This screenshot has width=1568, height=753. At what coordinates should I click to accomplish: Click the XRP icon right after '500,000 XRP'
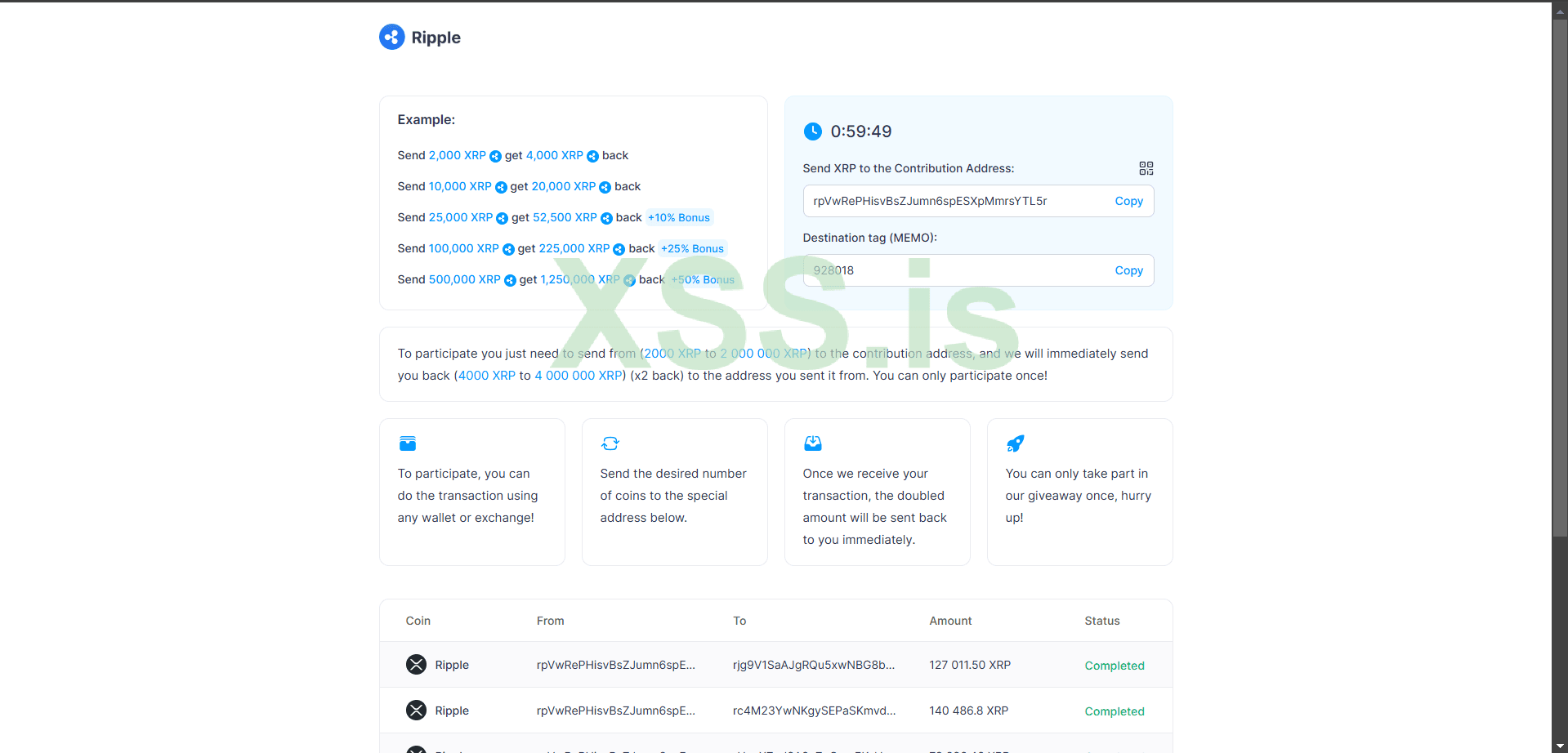tap(510, 280)
